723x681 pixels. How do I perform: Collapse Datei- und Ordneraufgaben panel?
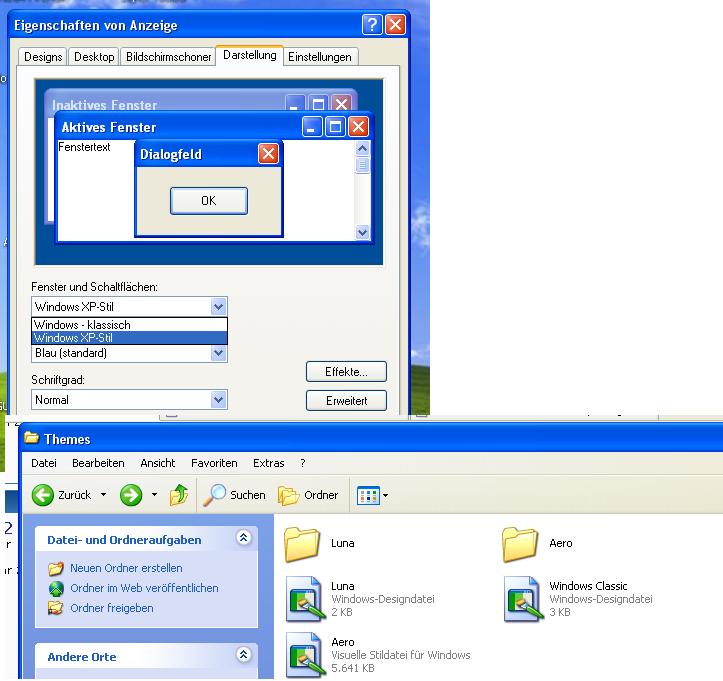[x=243, y=537]
